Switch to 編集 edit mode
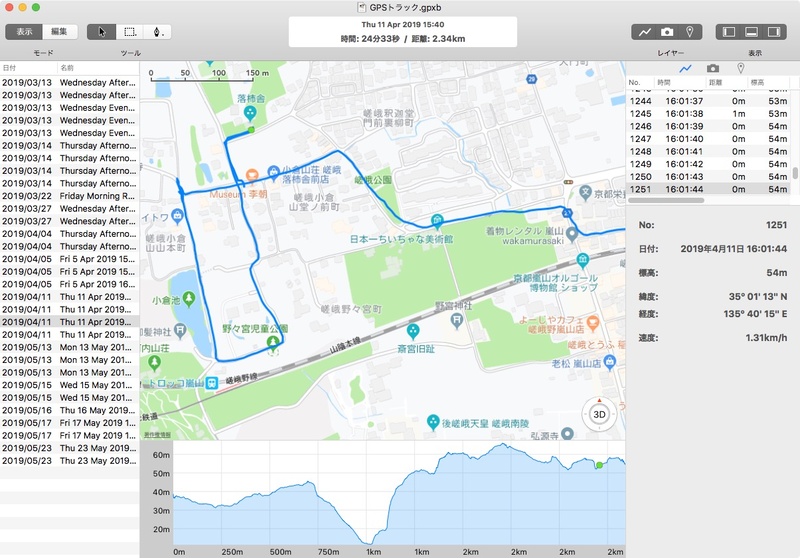 pos(60,32)
